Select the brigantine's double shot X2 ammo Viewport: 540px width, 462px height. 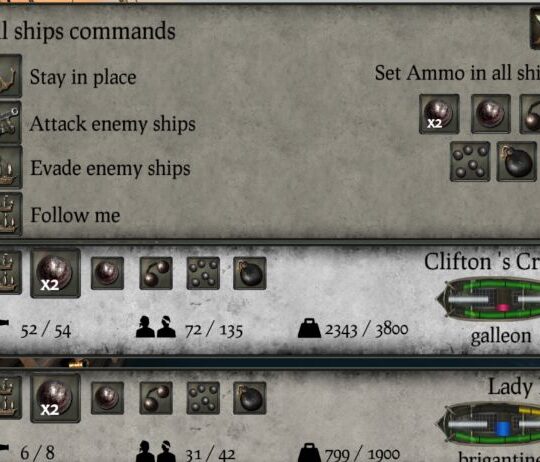tap(55, 398)
